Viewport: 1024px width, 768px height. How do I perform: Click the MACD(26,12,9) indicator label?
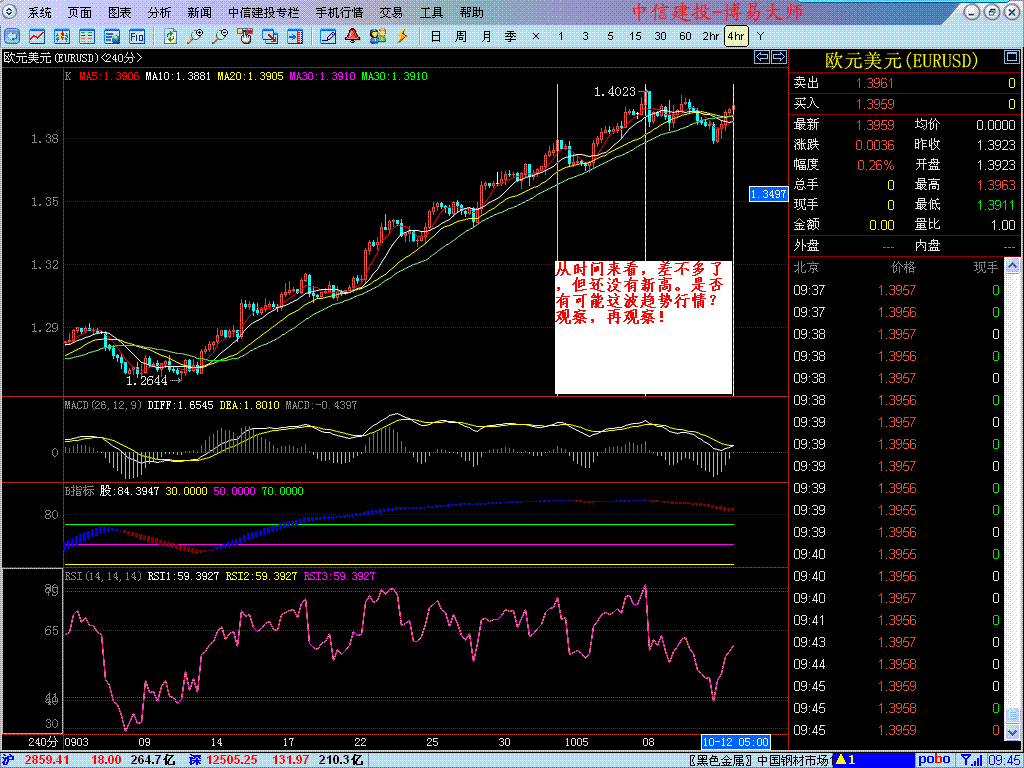(103, 405)
